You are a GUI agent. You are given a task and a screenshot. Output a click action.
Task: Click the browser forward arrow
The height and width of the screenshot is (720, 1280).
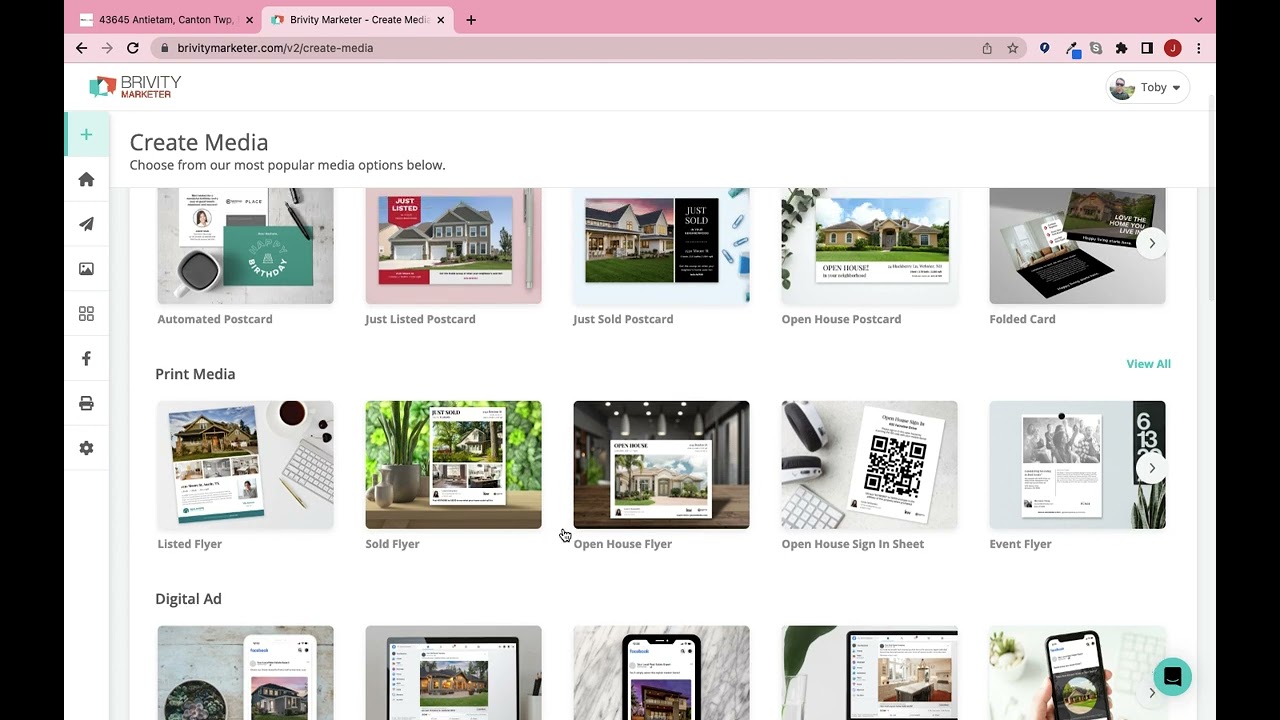107,48
